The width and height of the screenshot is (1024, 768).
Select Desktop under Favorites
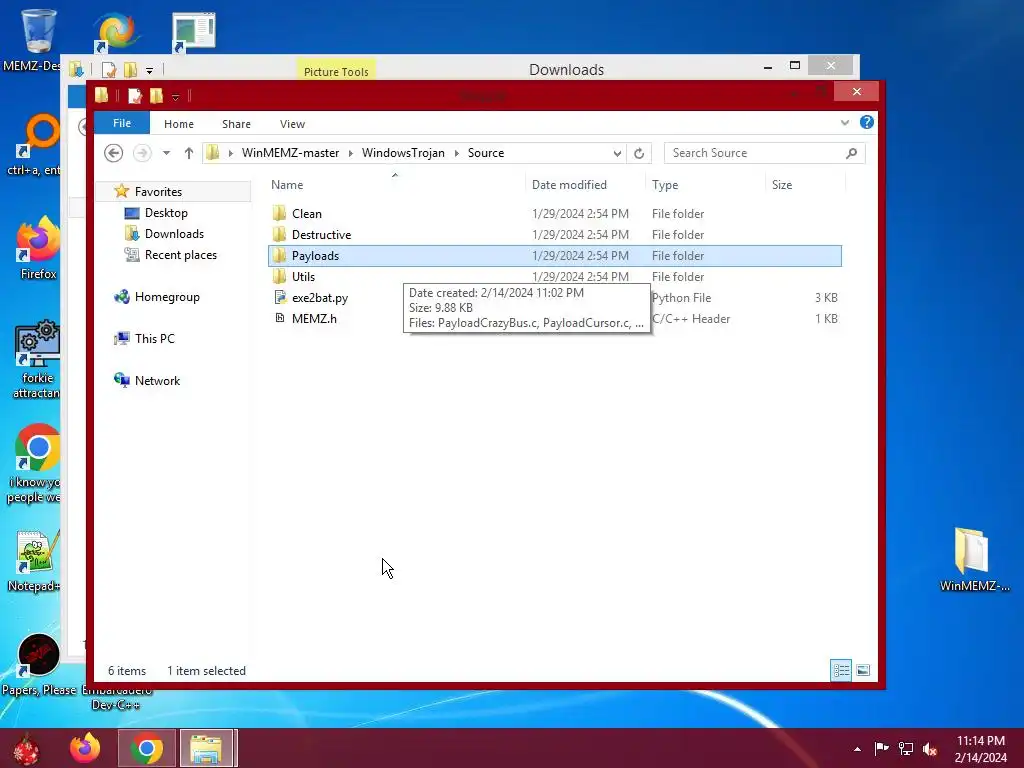tap(166, 213)
